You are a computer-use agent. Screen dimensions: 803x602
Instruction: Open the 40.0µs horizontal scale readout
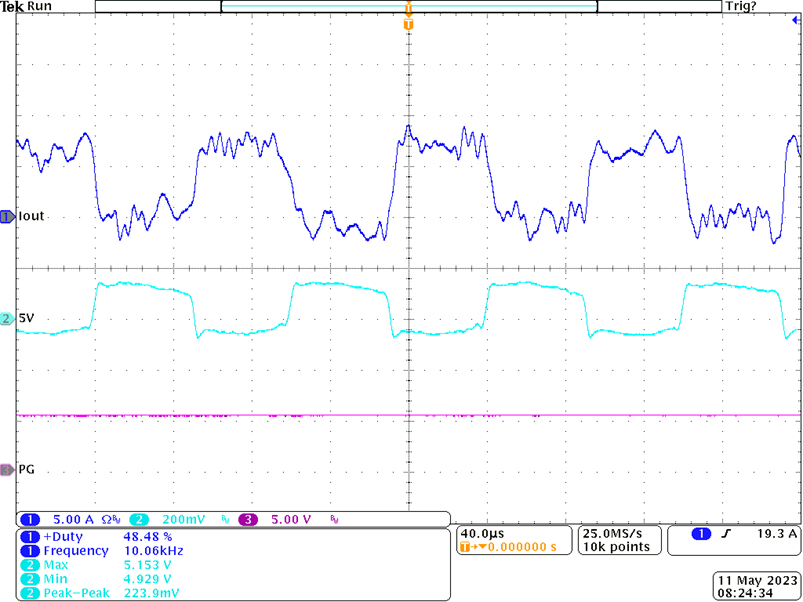478,533
